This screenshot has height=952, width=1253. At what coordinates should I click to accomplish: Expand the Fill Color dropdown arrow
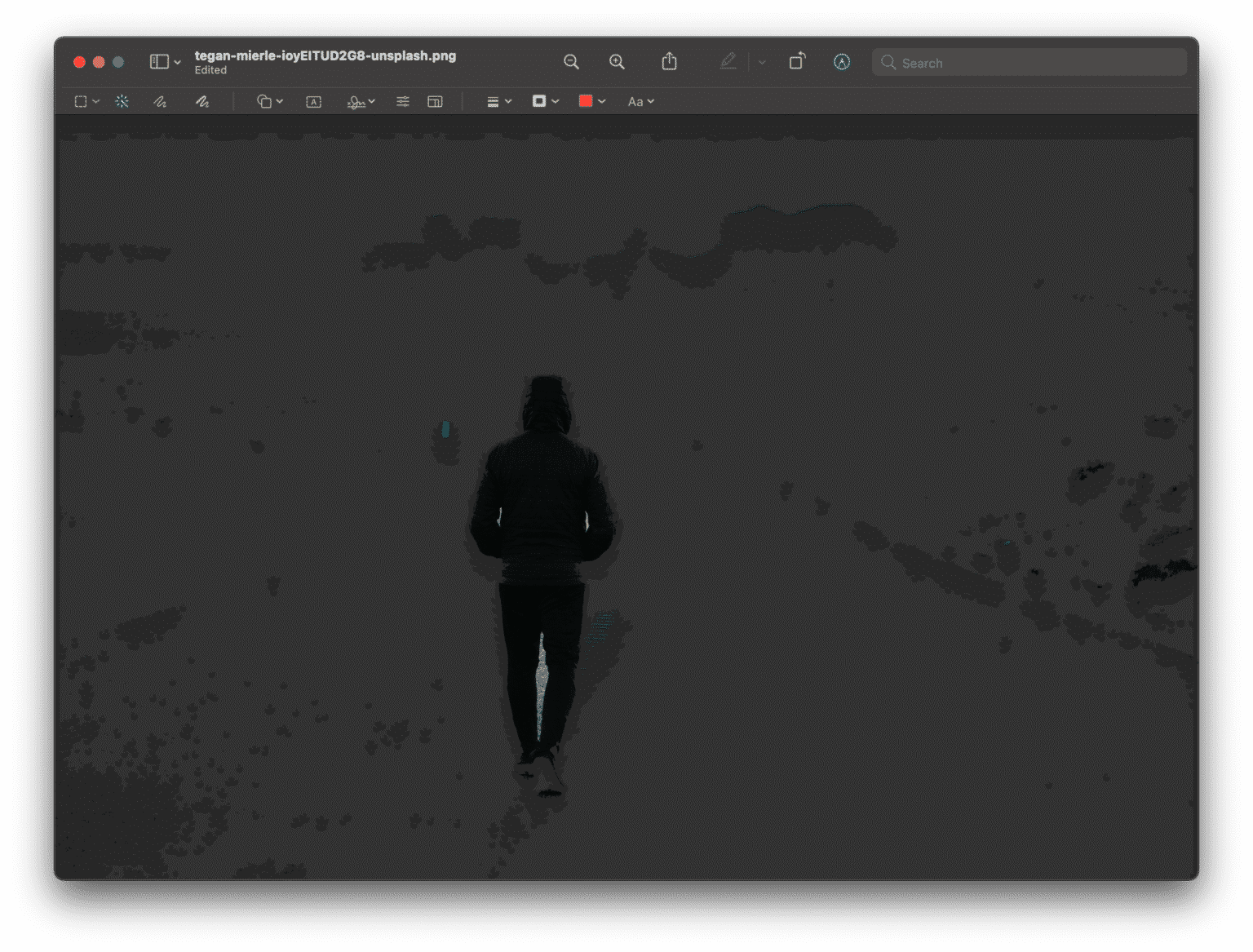pos(602,102)
